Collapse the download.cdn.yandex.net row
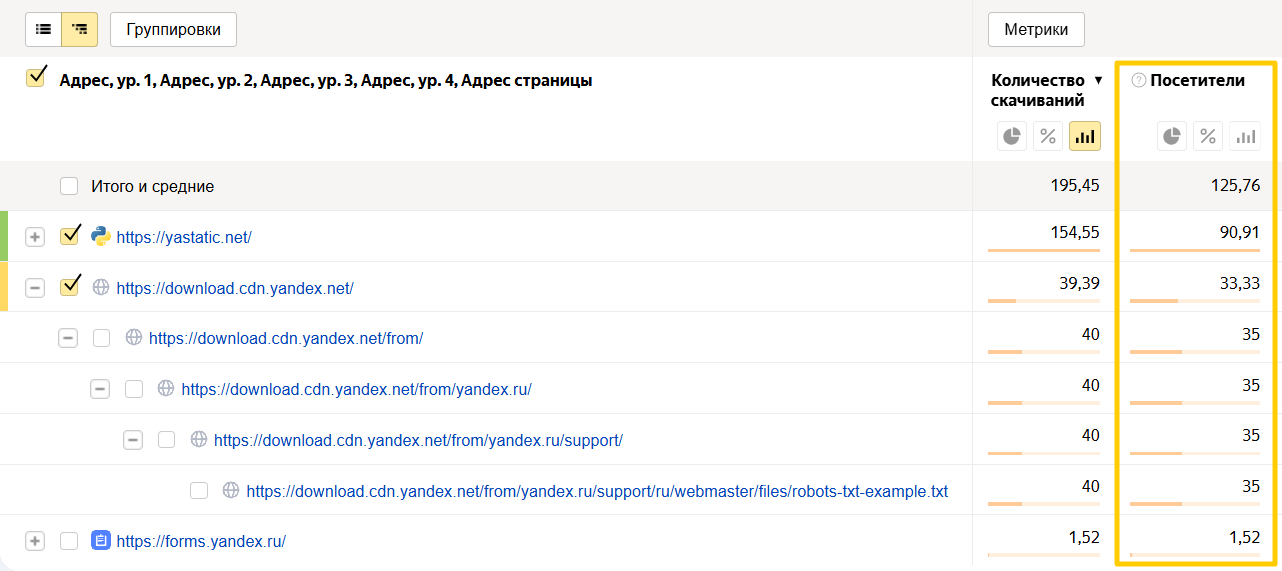 tap(35, 288)
